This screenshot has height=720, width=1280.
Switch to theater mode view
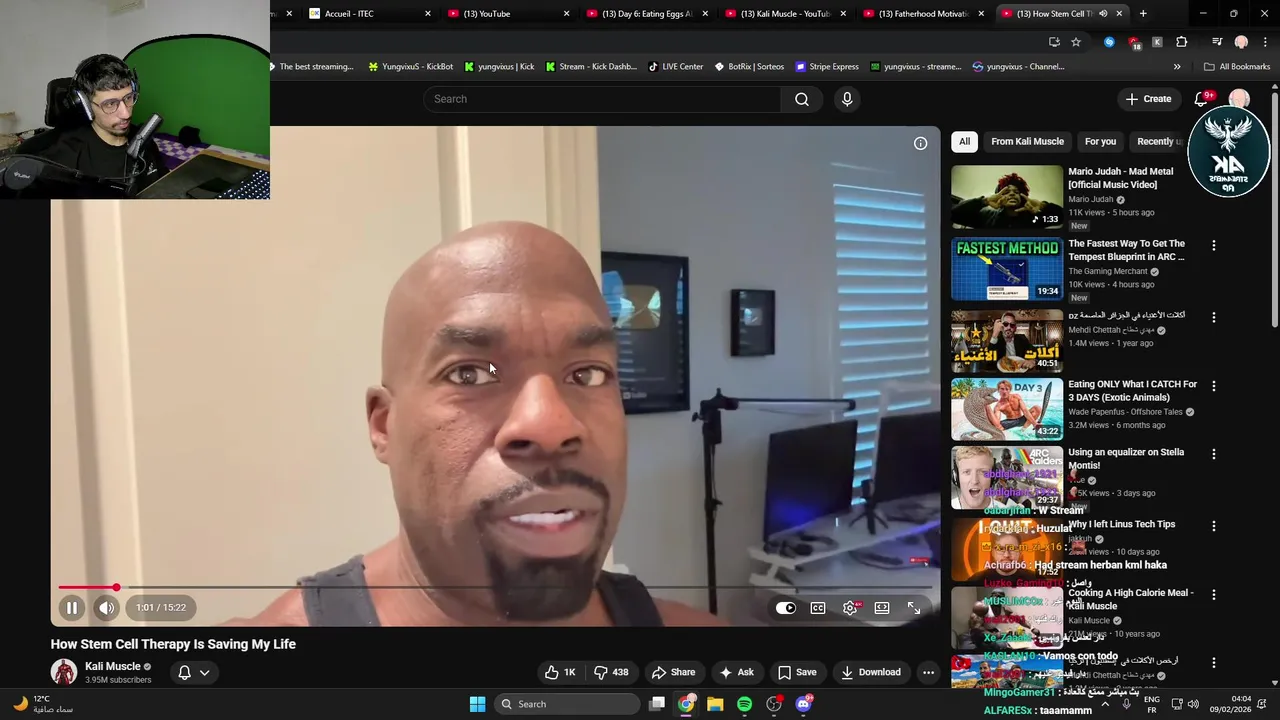coord(882,608)
